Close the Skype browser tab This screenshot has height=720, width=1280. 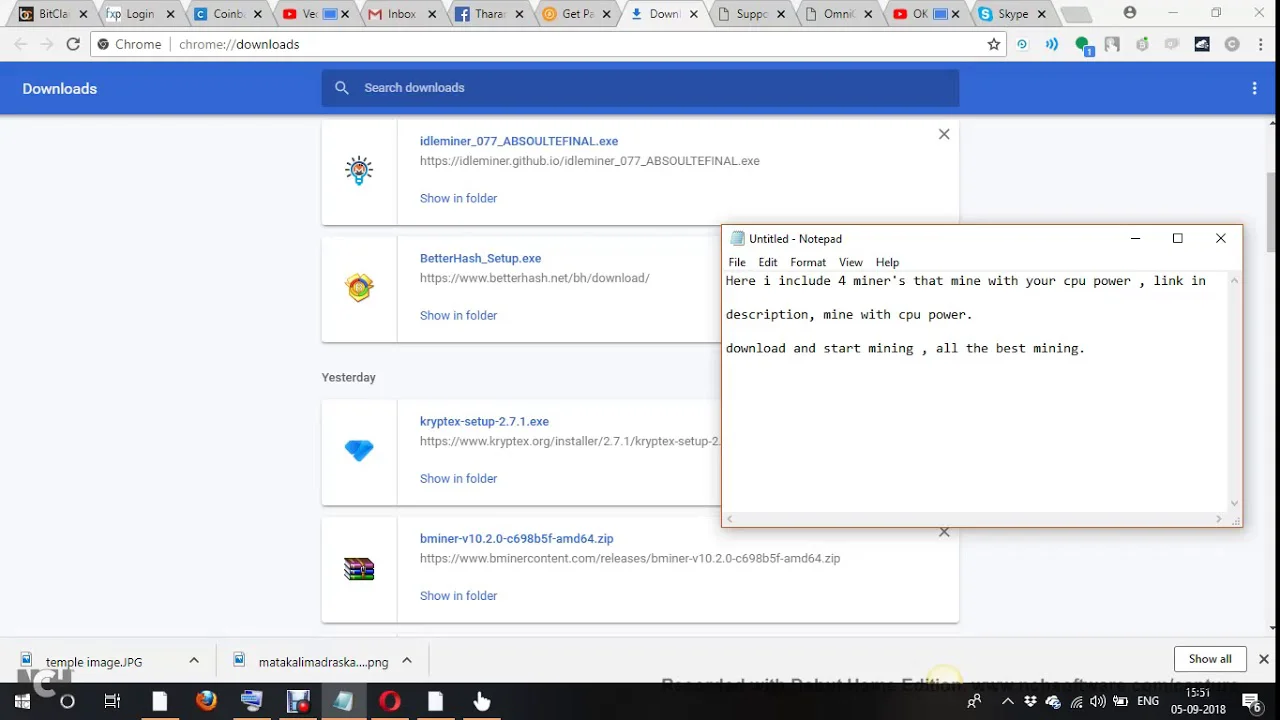(x=1042, y=14)
